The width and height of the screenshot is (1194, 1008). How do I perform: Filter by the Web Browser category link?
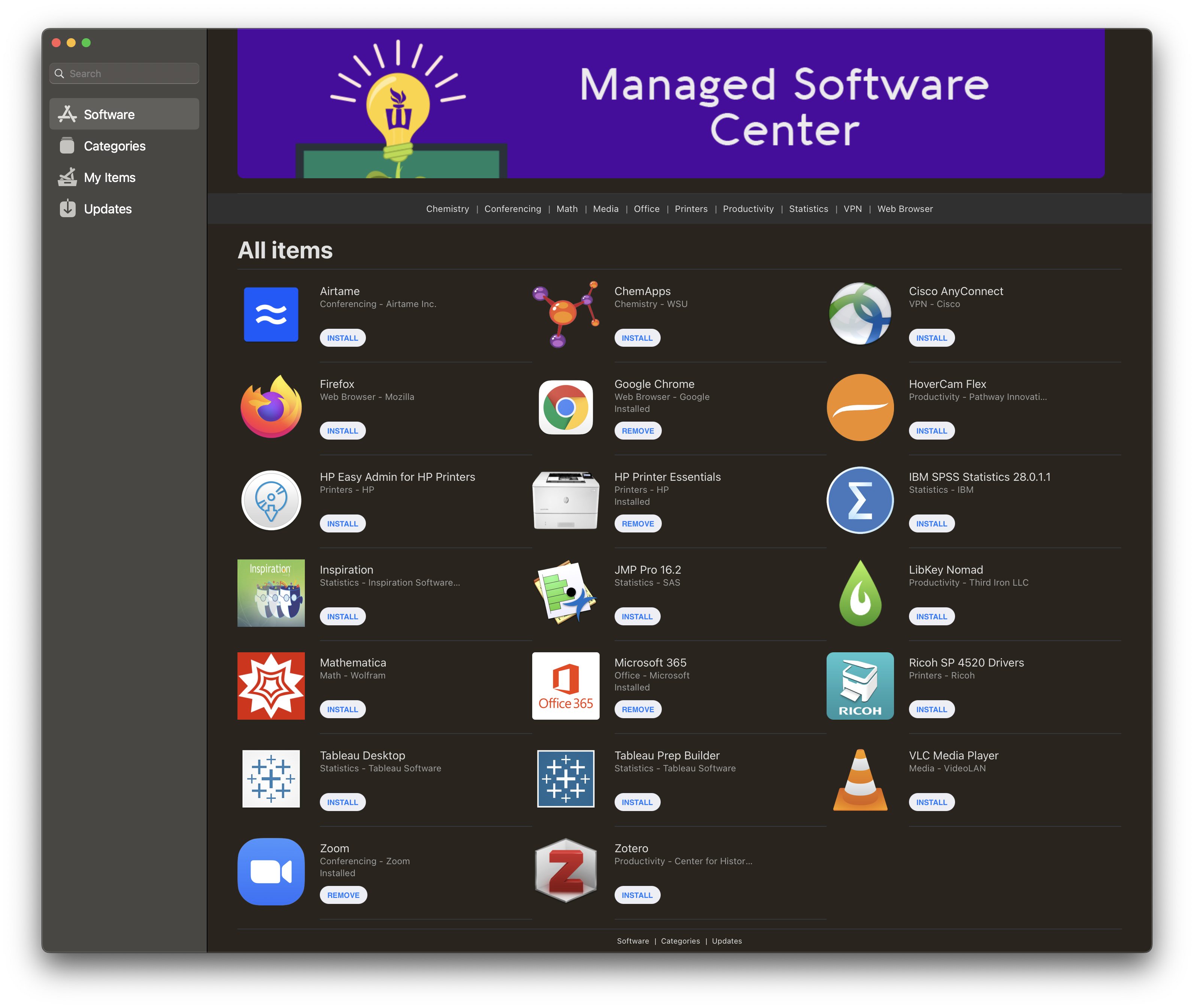click(x=905, y=209)
